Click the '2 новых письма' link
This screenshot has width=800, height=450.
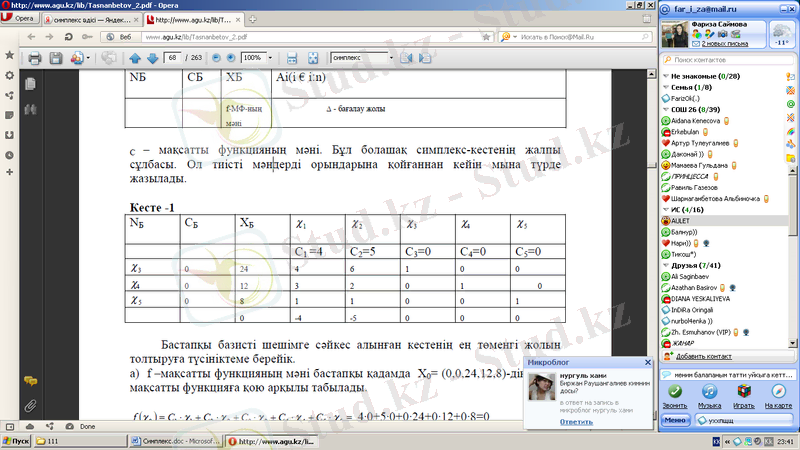[729, 45]
